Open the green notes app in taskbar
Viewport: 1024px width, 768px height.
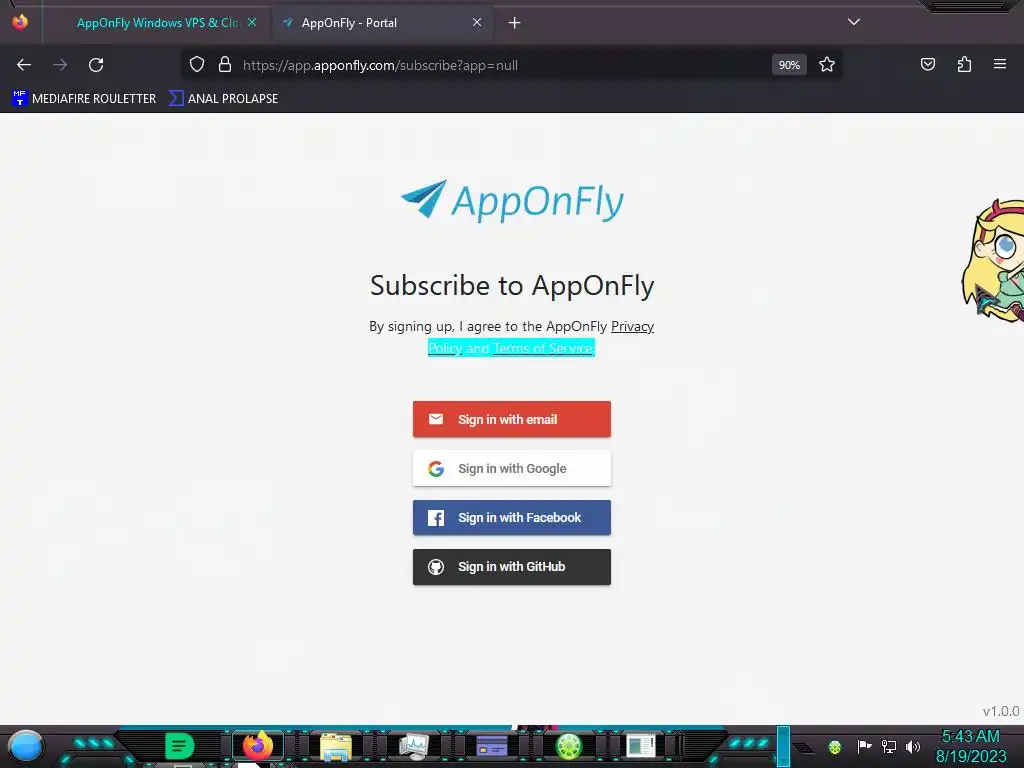click(x=179, y=746)
